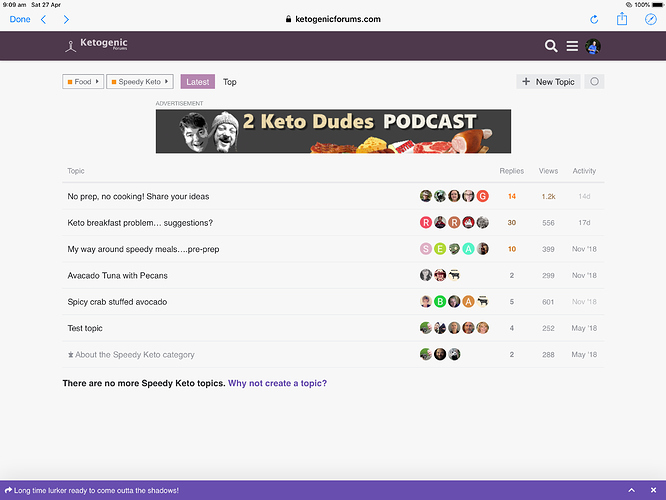
Task: Expand the Speedy Keto subcategory dropdown
Action: [140, 82]
